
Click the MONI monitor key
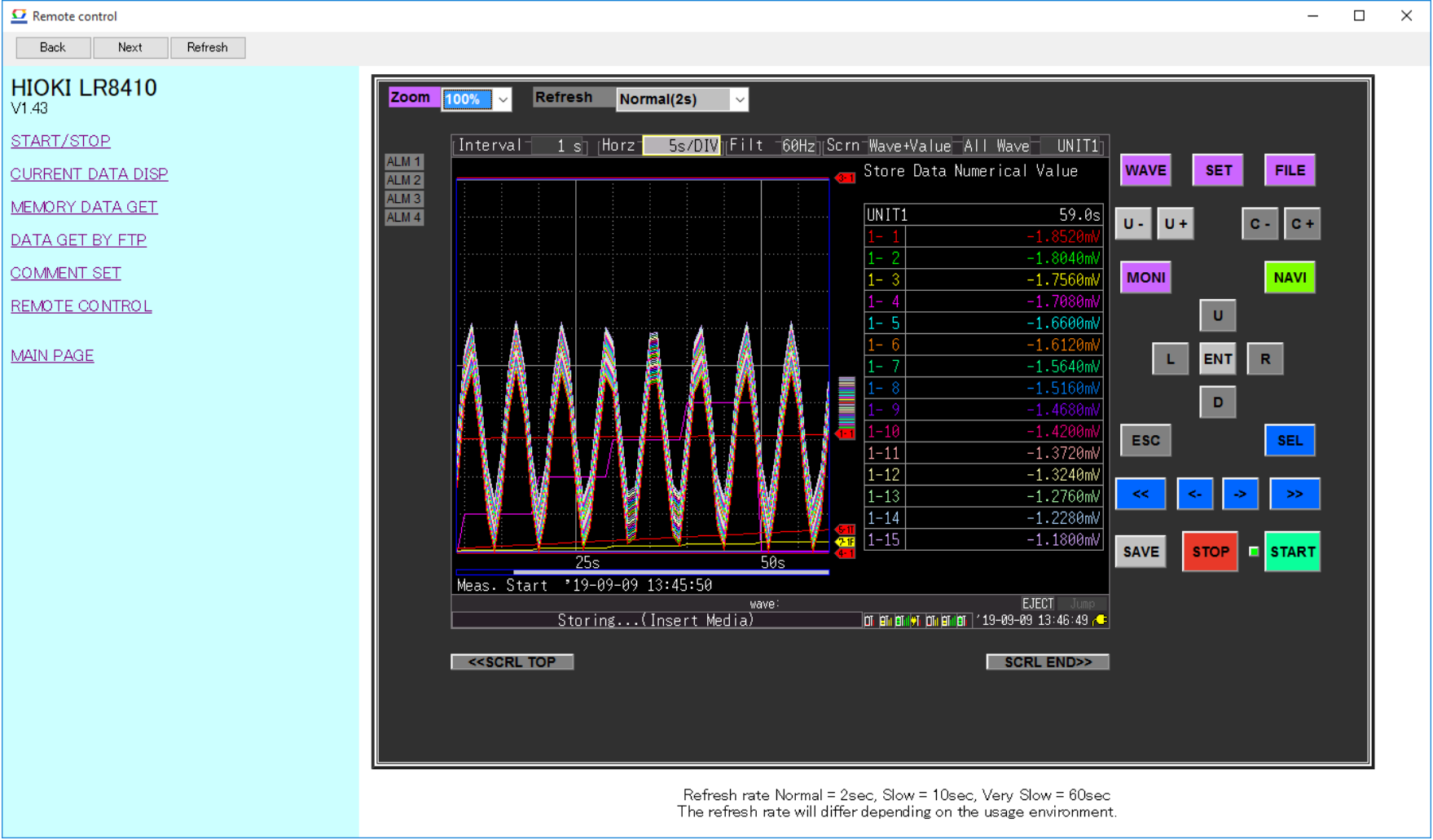pos(1145,278)
